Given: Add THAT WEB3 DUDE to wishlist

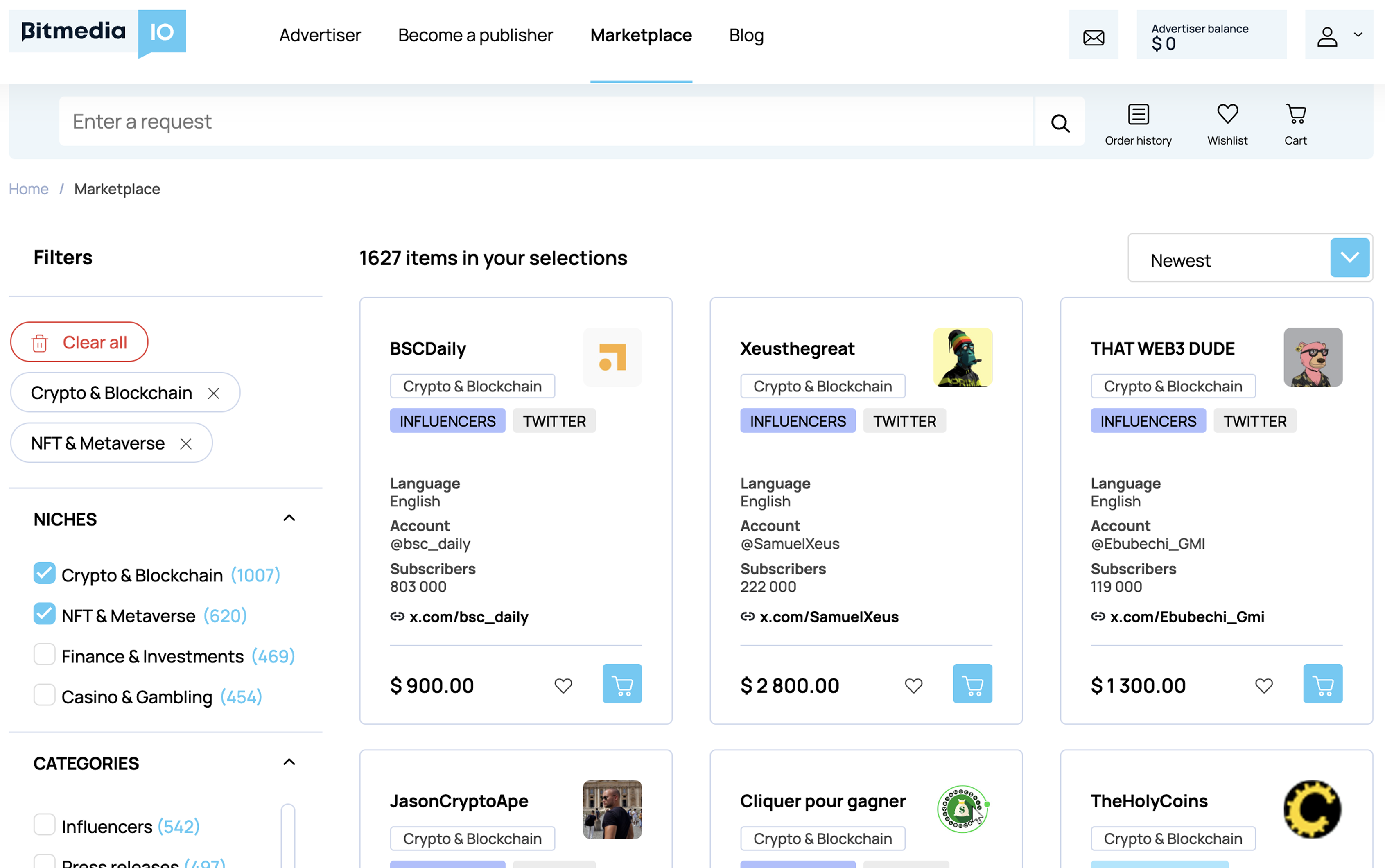Looking at the screenshot, I should click(1263, 685).
